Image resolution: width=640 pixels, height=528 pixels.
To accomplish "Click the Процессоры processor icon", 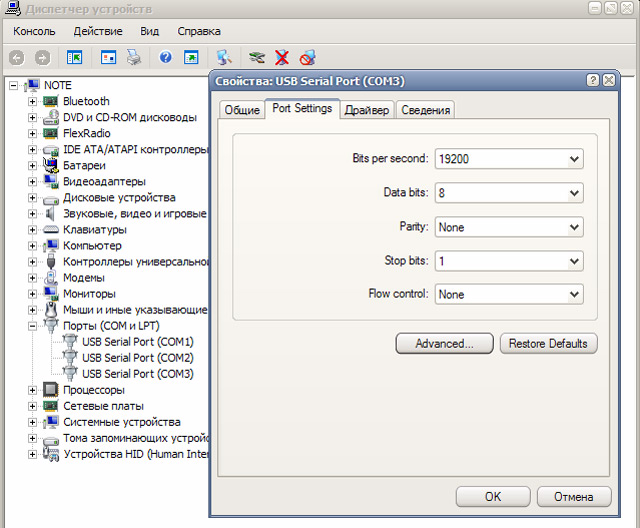I will point(51,390).
